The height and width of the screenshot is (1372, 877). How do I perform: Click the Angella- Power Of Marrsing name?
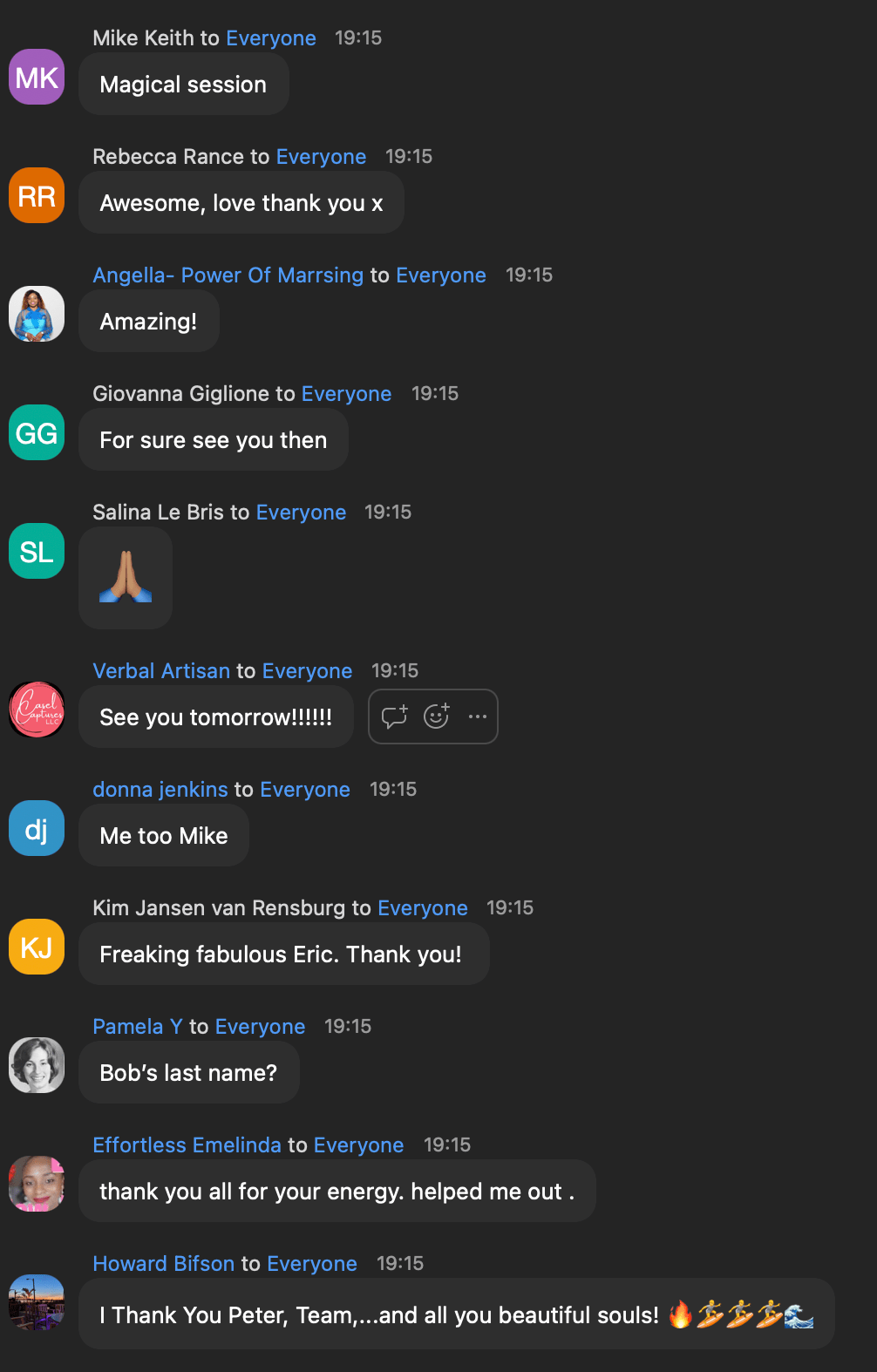(228, 275)
